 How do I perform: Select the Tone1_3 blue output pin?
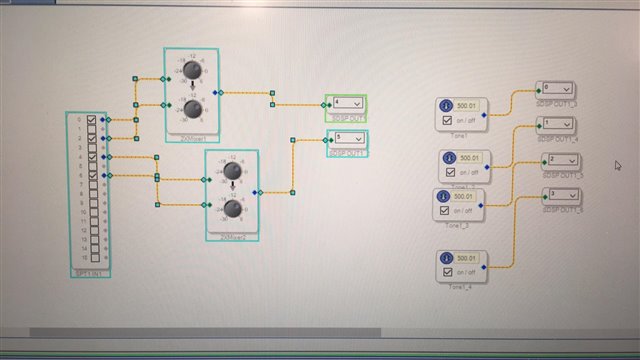(481, 205)
